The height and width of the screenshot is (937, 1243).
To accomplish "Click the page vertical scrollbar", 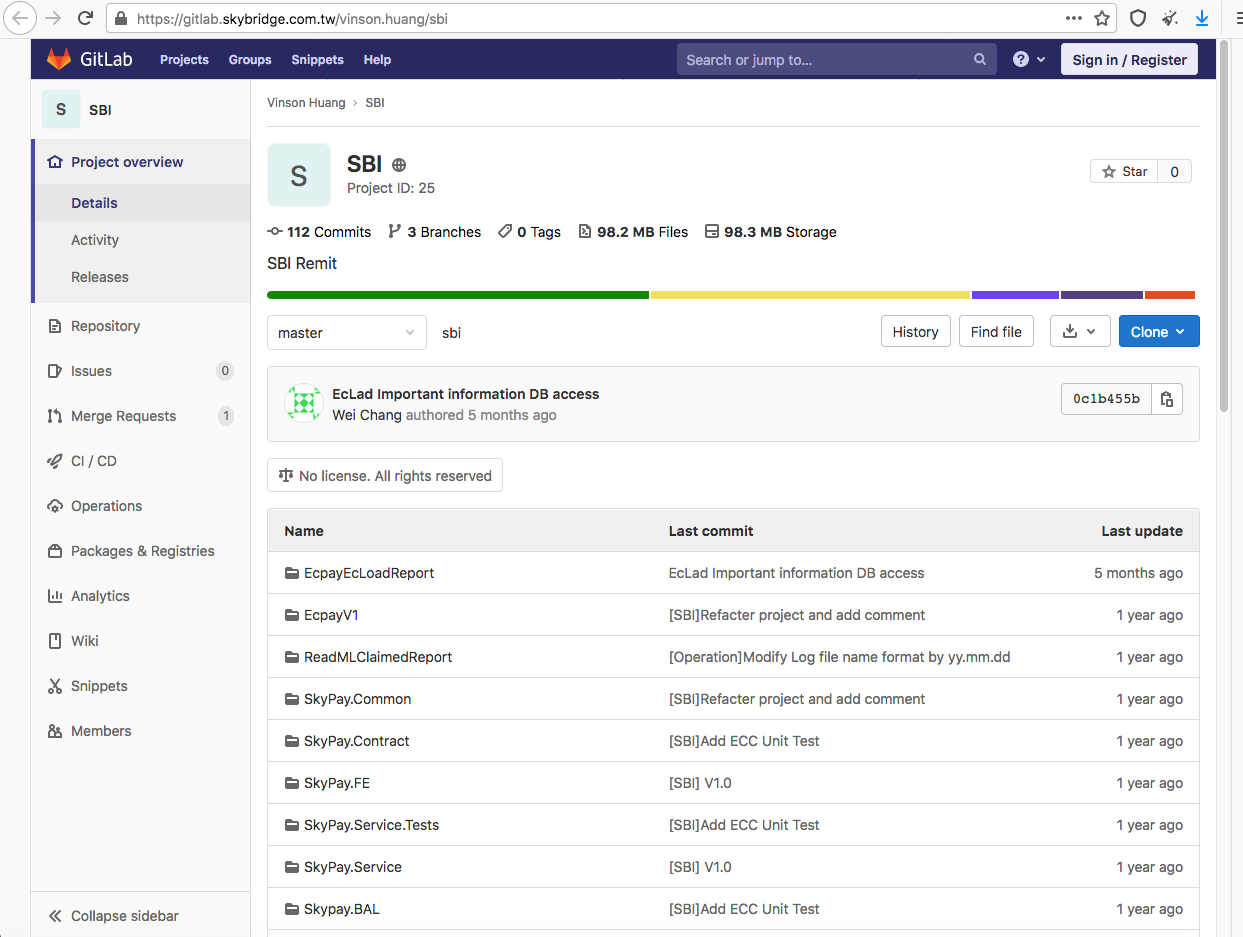I will click(x=1226, y=227).
